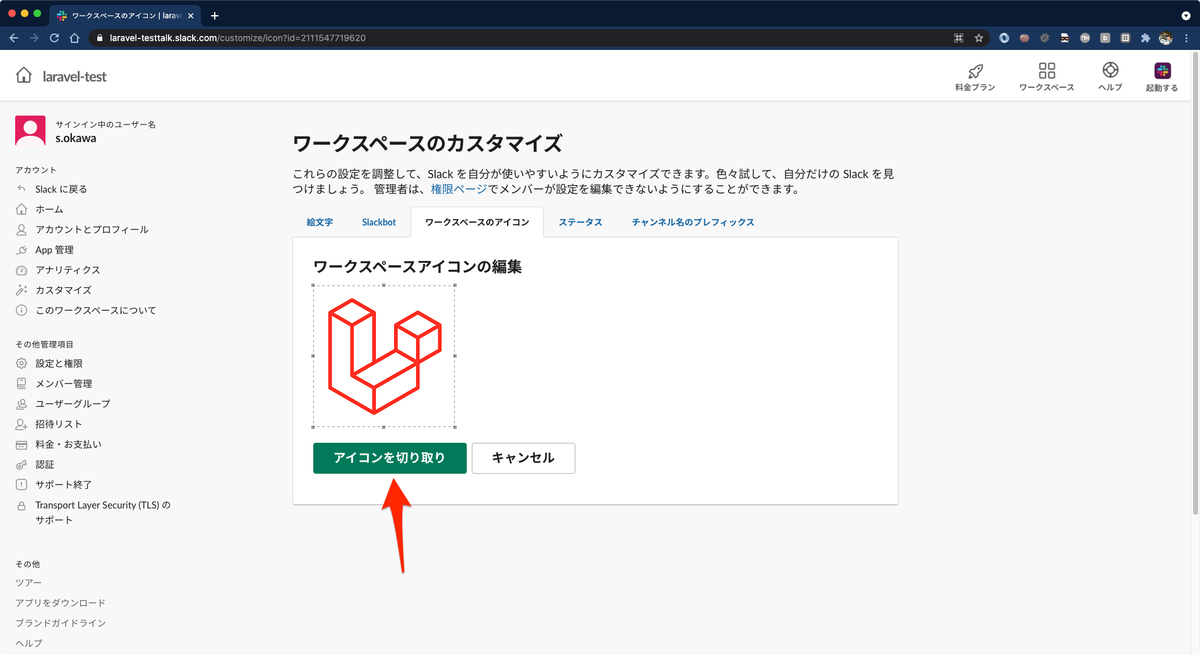The width and height of the screenshot is (1200, 655).
Task: Open a new browser tab
Action: (x=214, y=15)
